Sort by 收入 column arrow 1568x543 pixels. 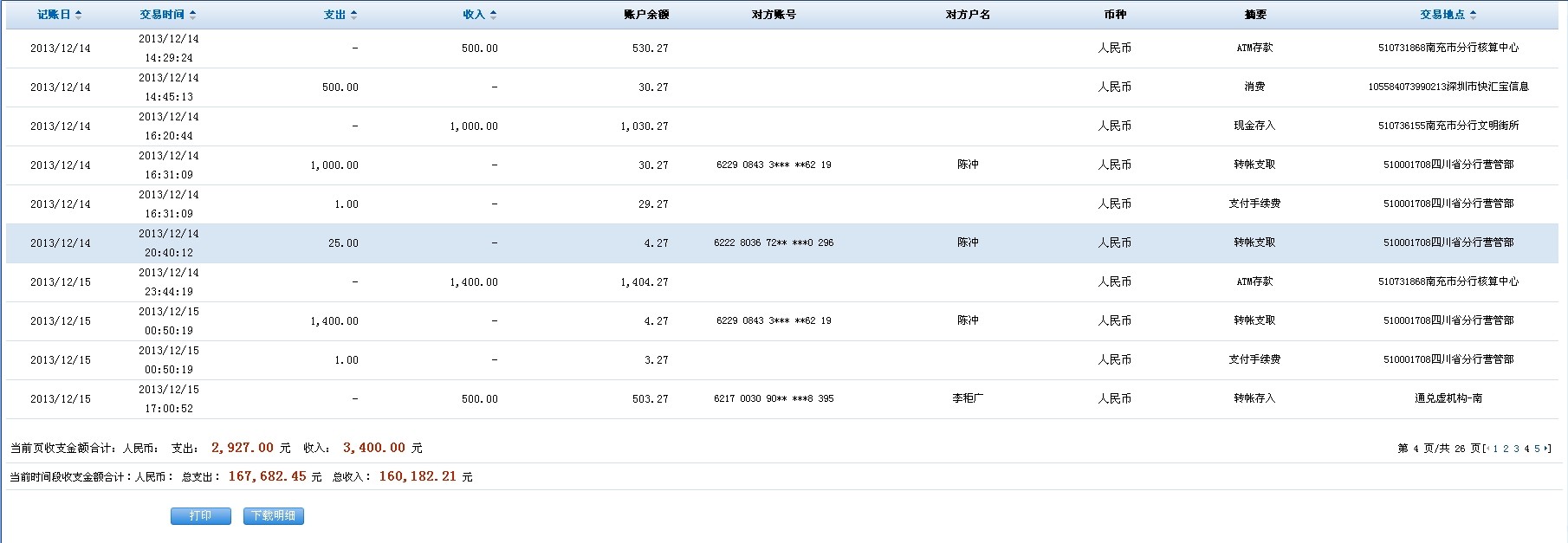[x=493, y=15]
